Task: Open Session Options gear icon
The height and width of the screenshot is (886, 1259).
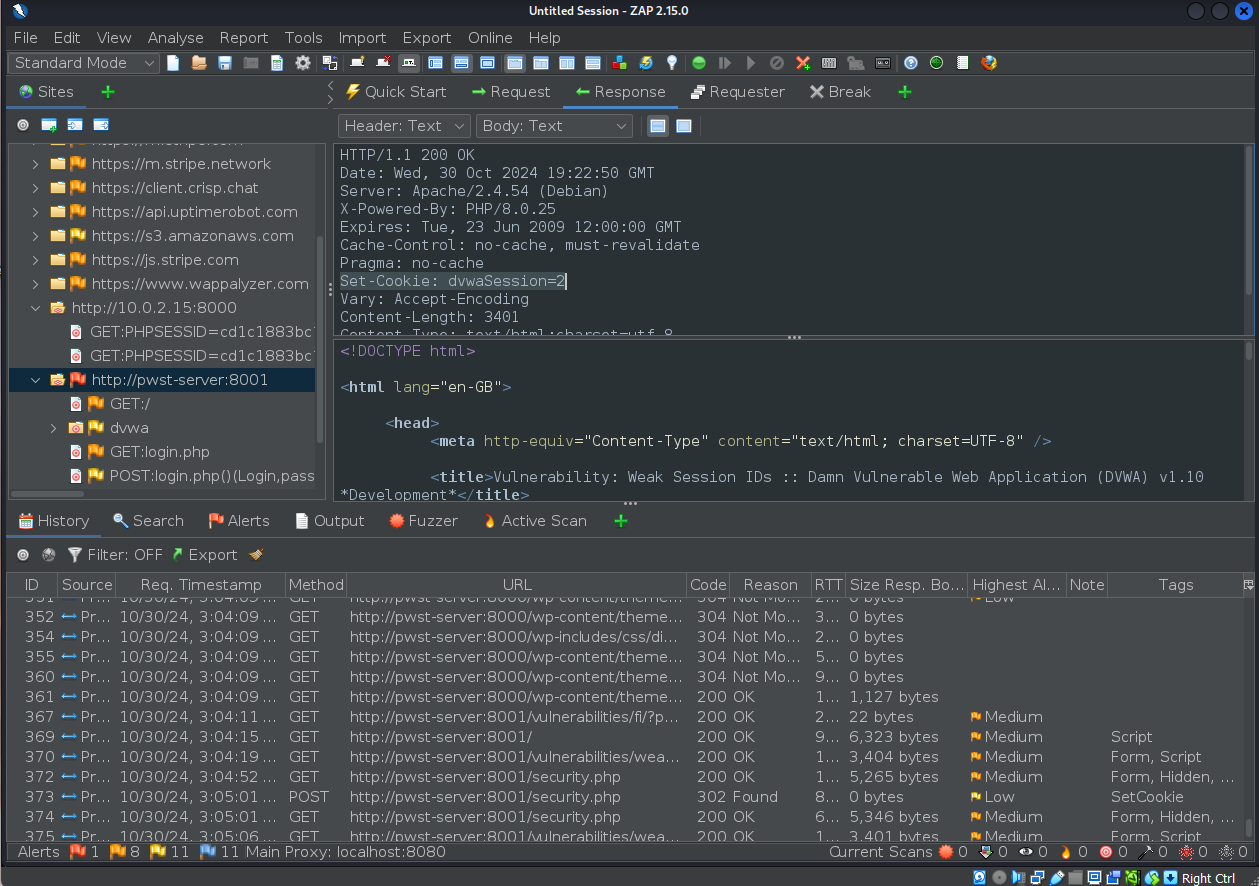Action: click(x=303, y=63)
